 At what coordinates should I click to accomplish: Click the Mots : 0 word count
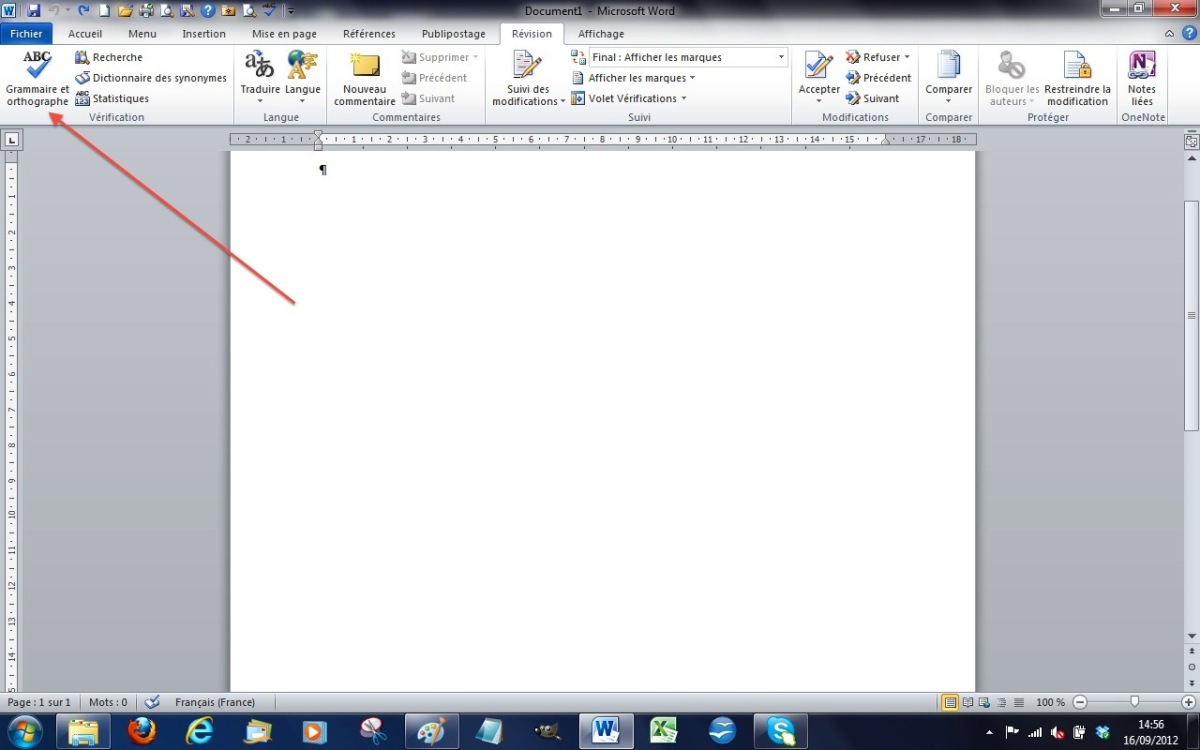point(108,703)
